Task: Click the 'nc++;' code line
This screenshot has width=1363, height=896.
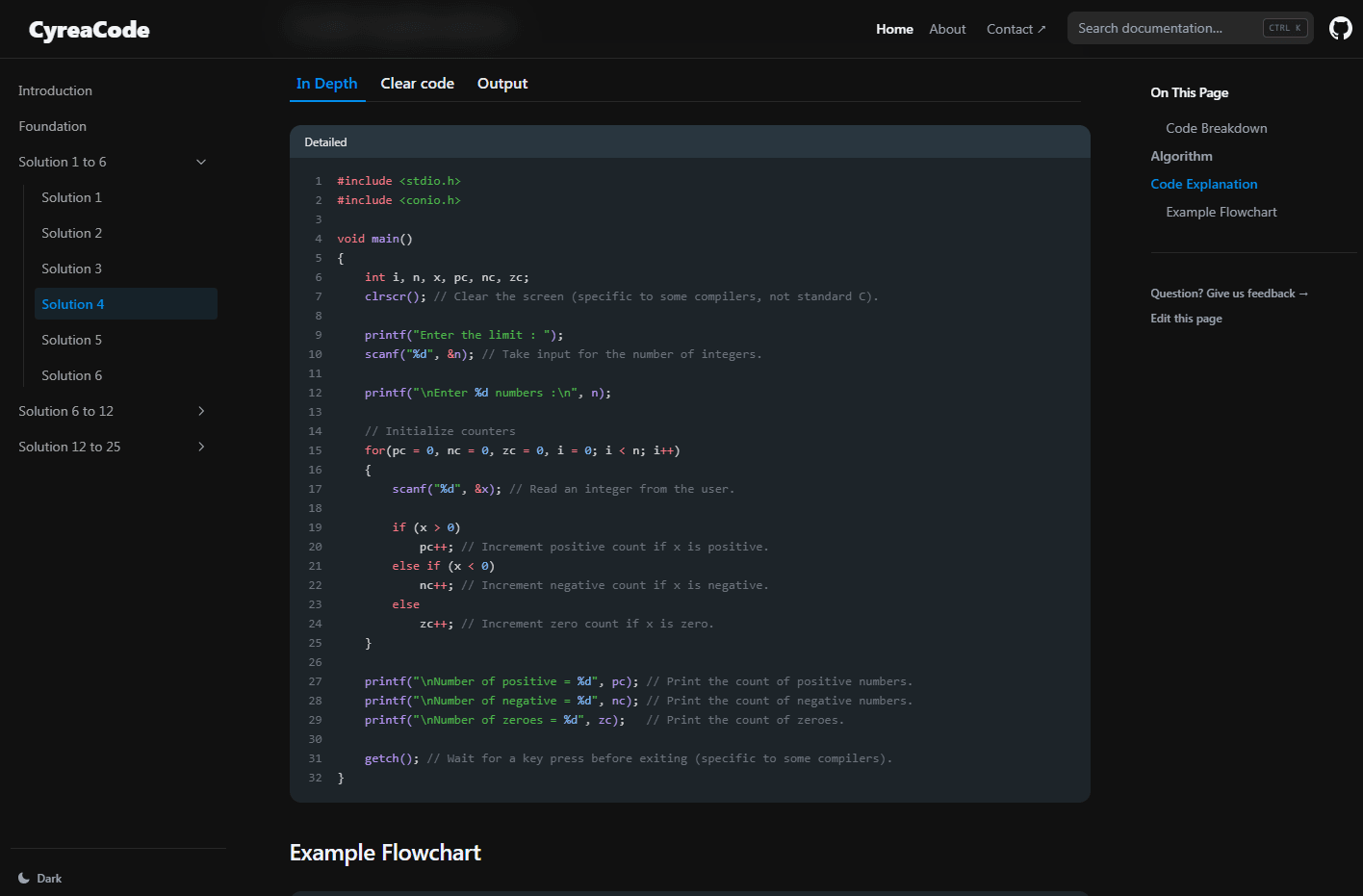Action: (594, 585)
